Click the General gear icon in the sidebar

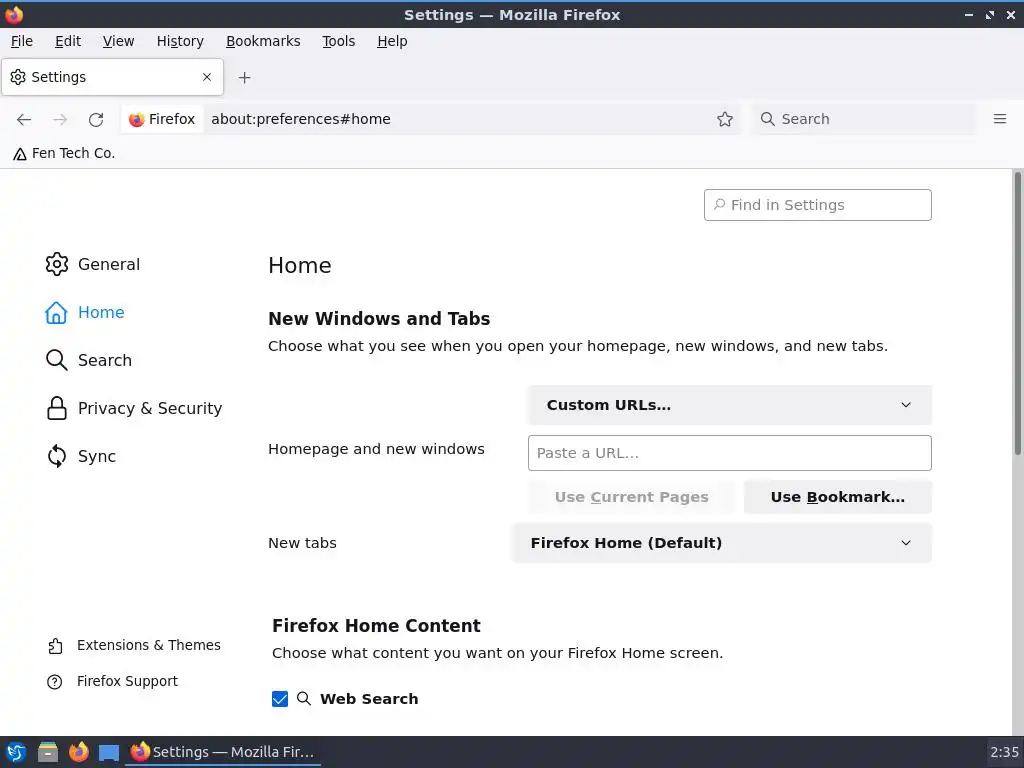57,264
